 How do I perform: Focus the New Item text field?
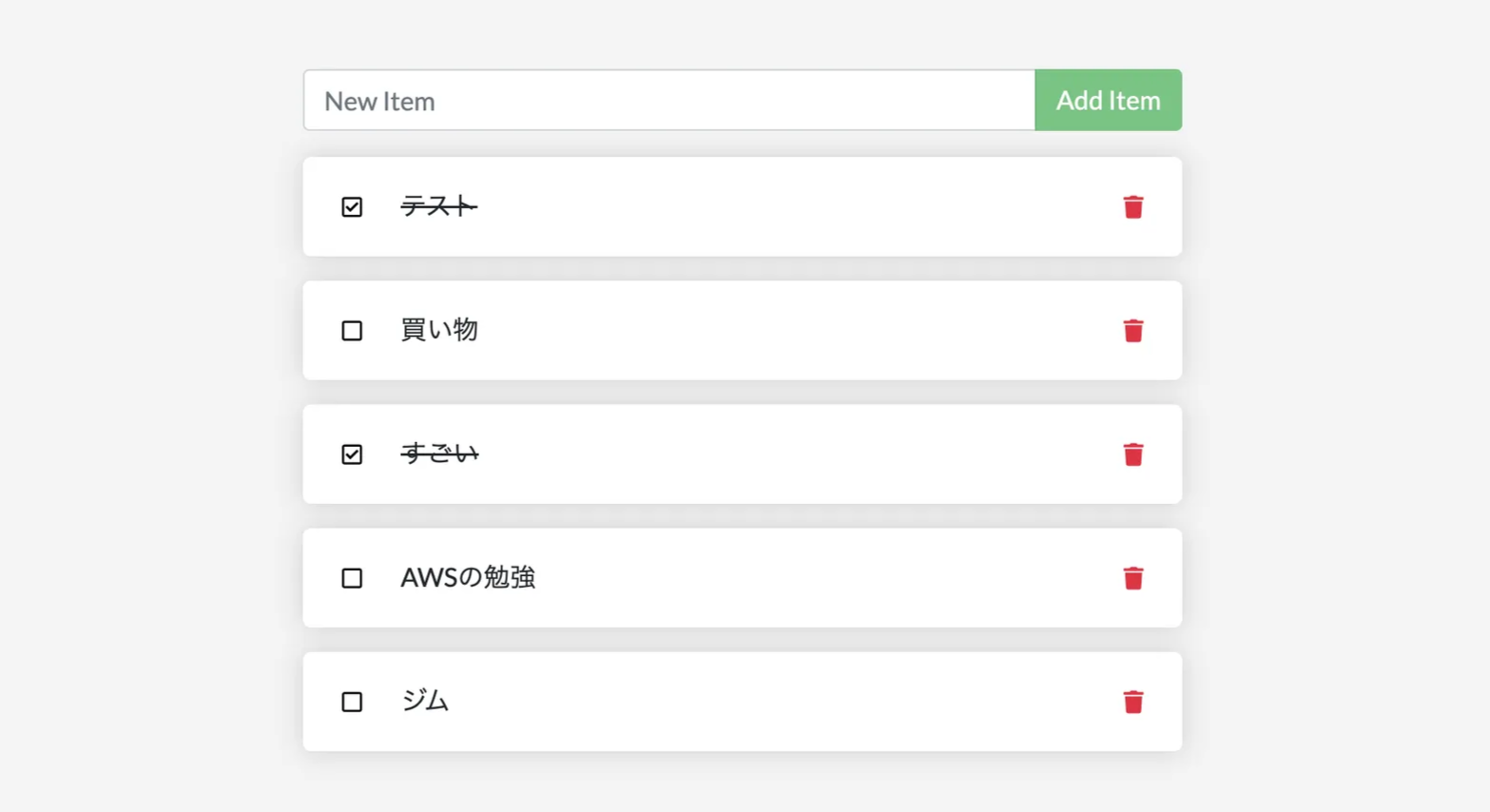coord(668,100)
